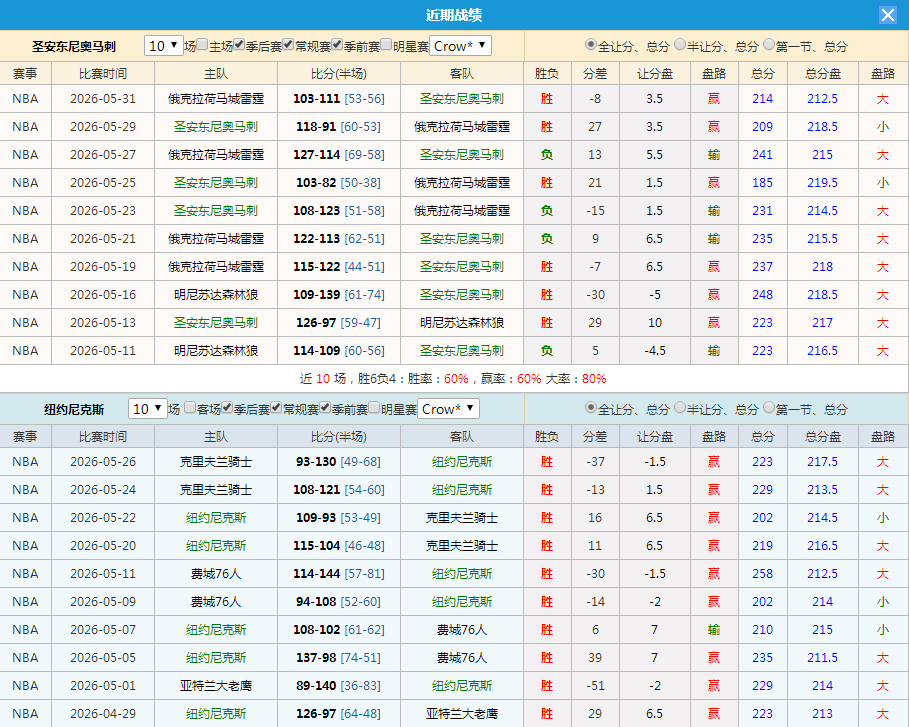Screen dimensions: 909x727
Task: Click the 211.5 总分盘 value
Action: [823, 657]
